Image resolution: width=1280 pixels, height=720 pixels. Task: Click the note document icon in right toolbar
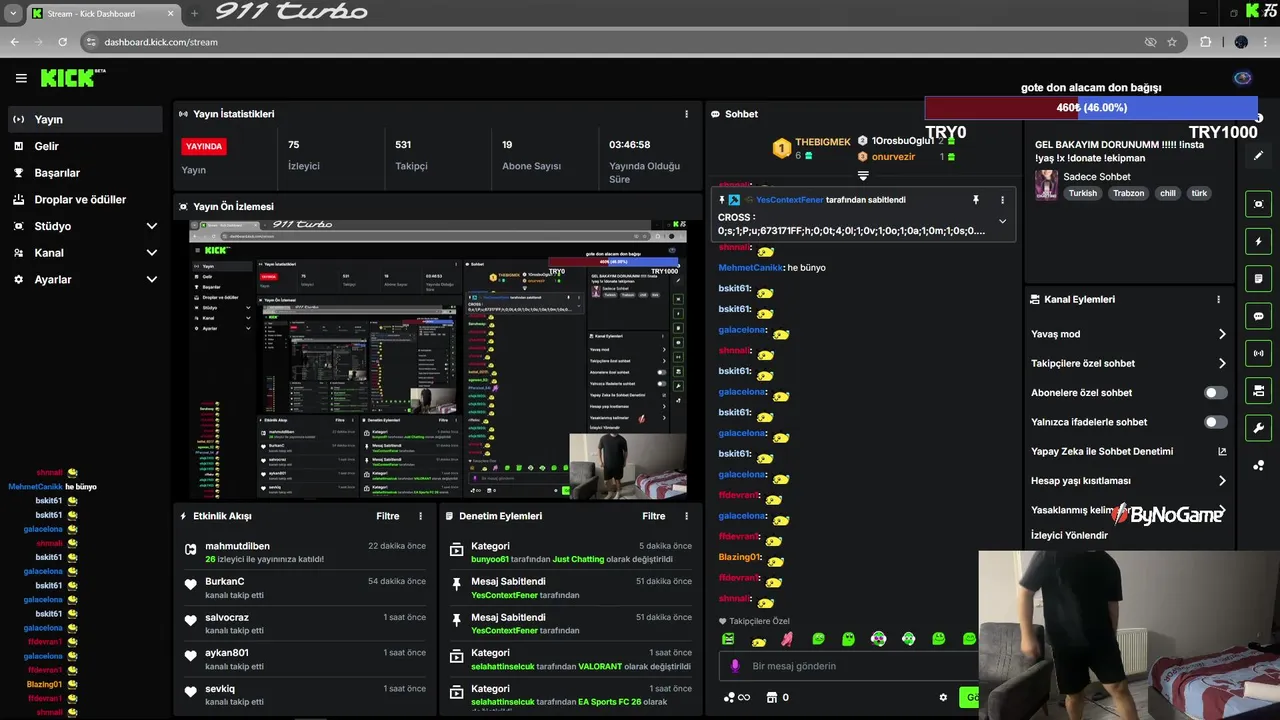1258,278
